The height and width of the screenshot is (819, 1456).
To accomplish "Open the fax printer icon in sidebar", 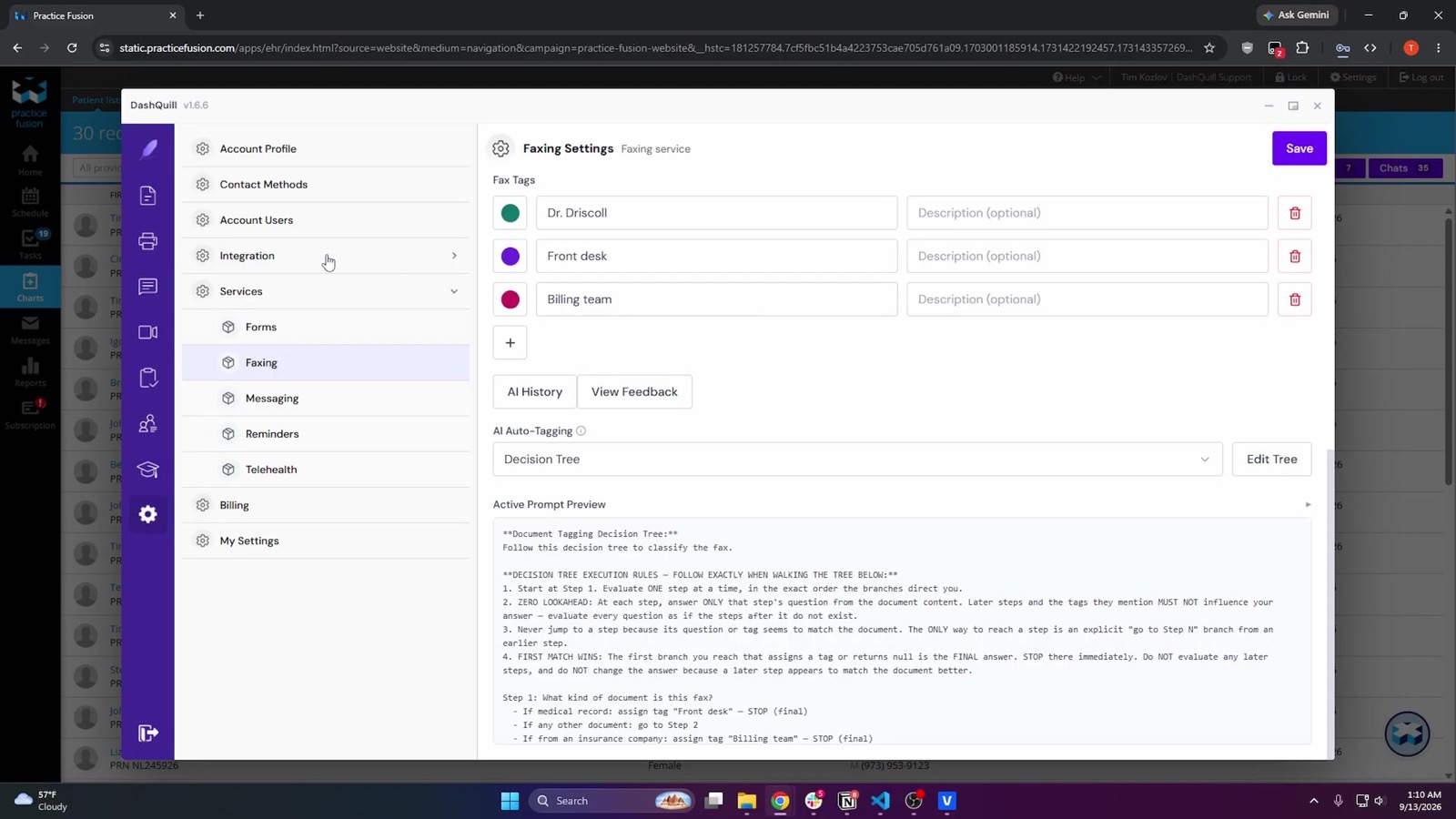I will (148, 241).
